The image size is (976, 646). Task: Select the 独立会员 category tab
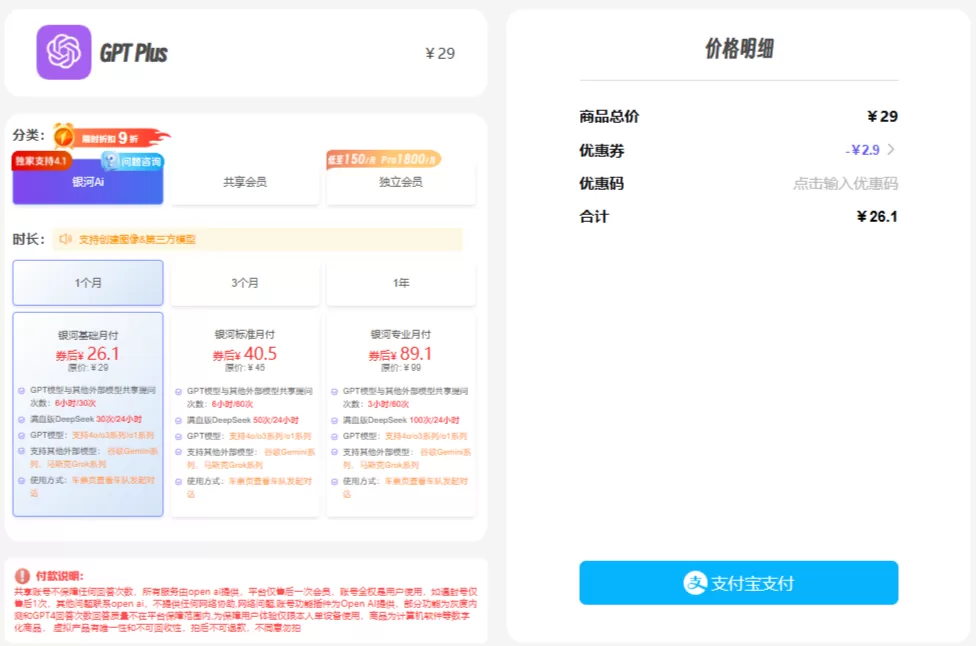tap(401, 182)
